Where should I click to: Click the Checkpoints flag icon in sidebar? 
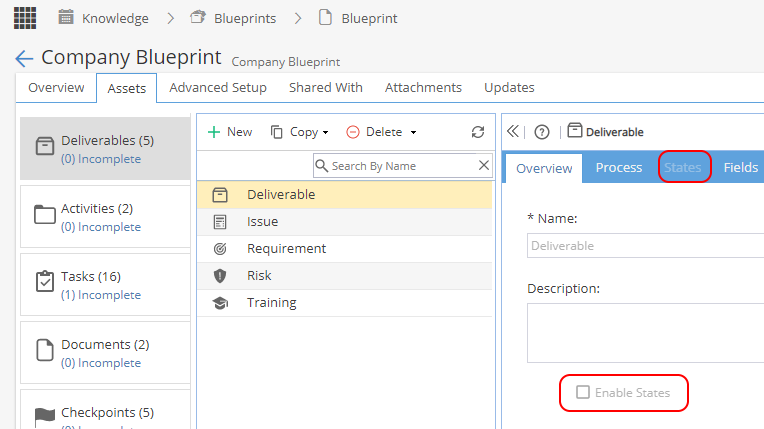point(45,417)
